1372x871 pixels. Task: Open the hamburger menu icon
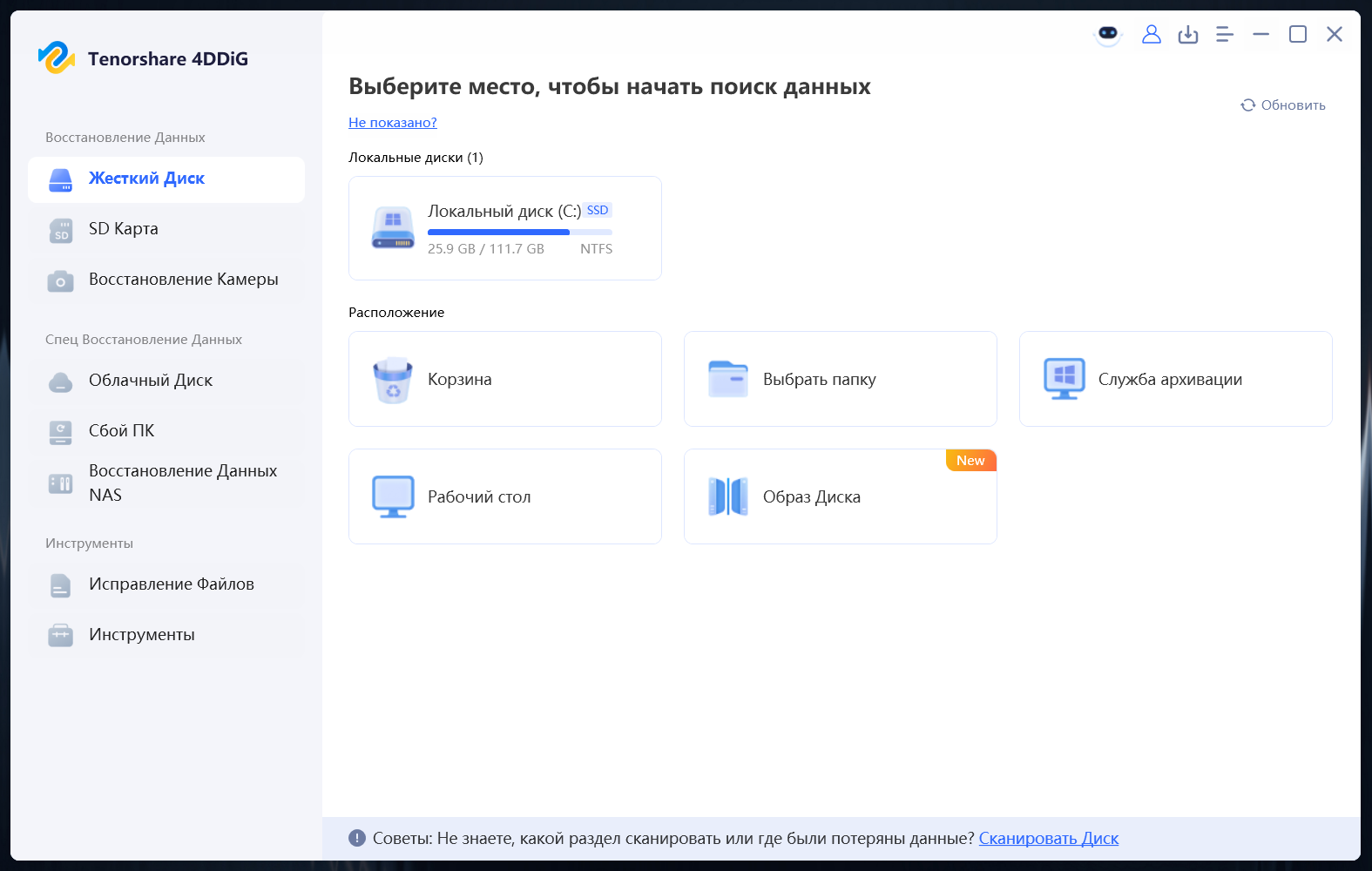pyautogui.click(x=1225, y=34)
